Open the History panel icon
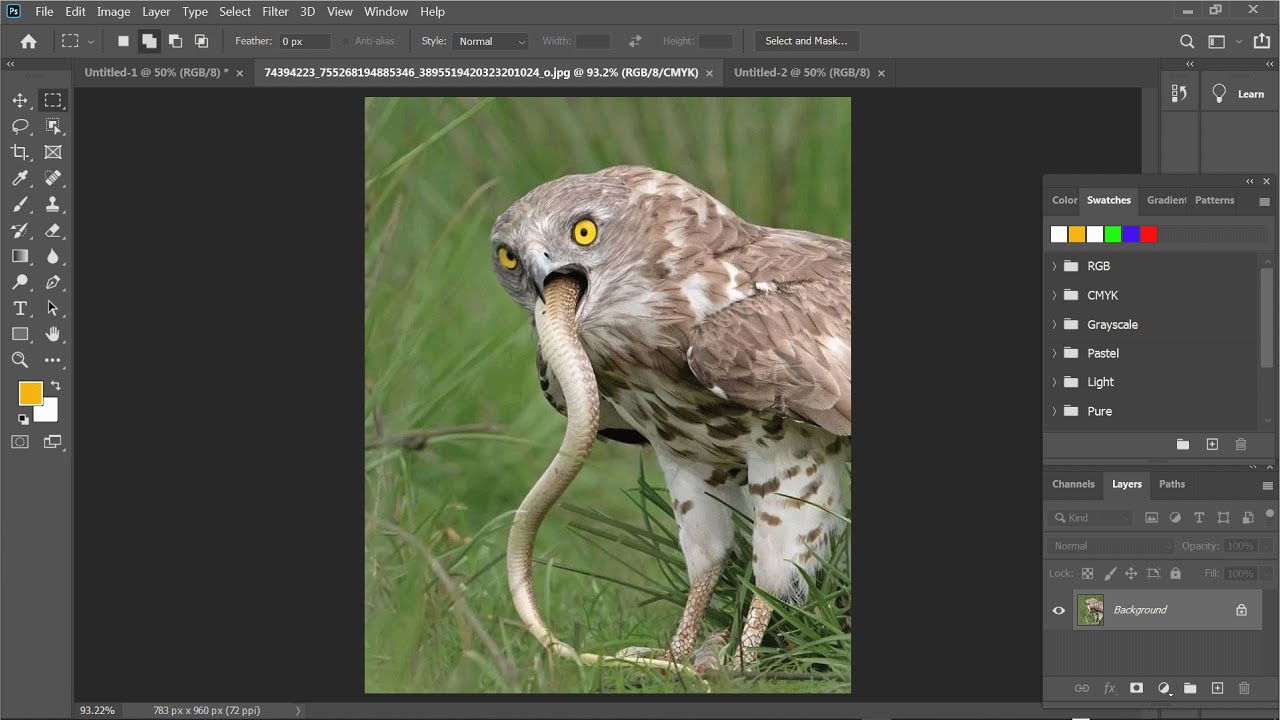The image size is (1280, 720). click(x=1179, y=93)
